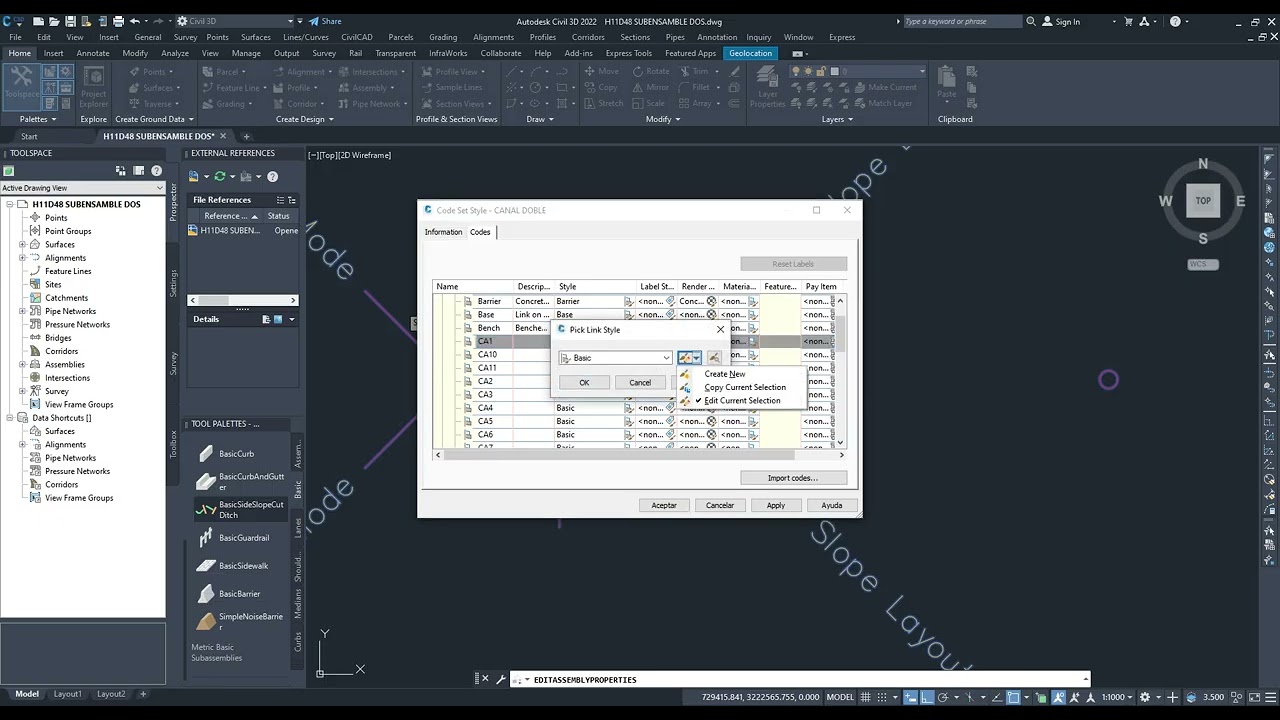Collapse the Data Shortcuts tree node
The width and height of the screenshot is (1280, 720).
click(x=10, y=418)
